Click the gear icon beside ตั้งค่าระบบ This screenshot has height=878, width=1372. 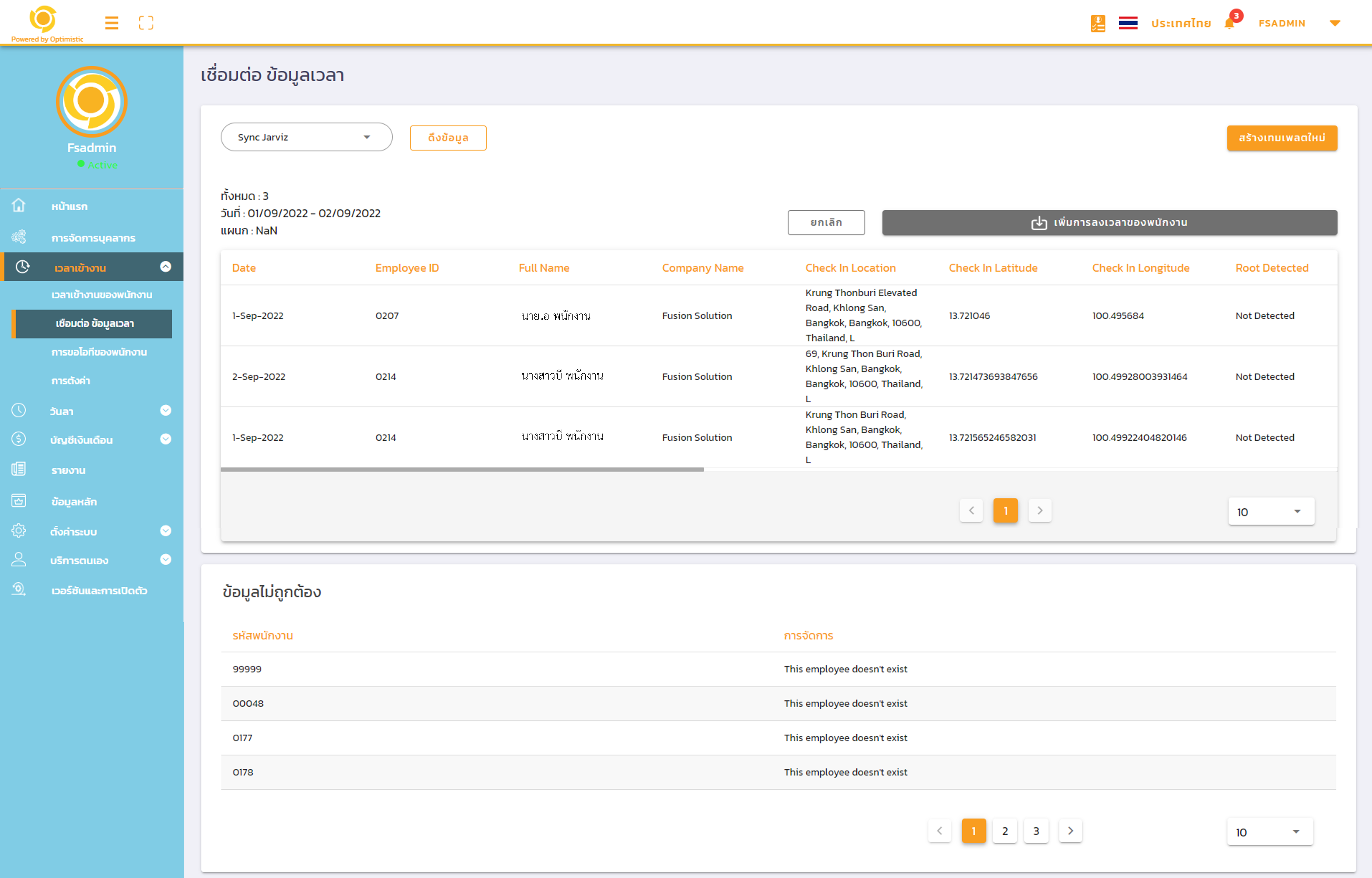click(19, 531)
